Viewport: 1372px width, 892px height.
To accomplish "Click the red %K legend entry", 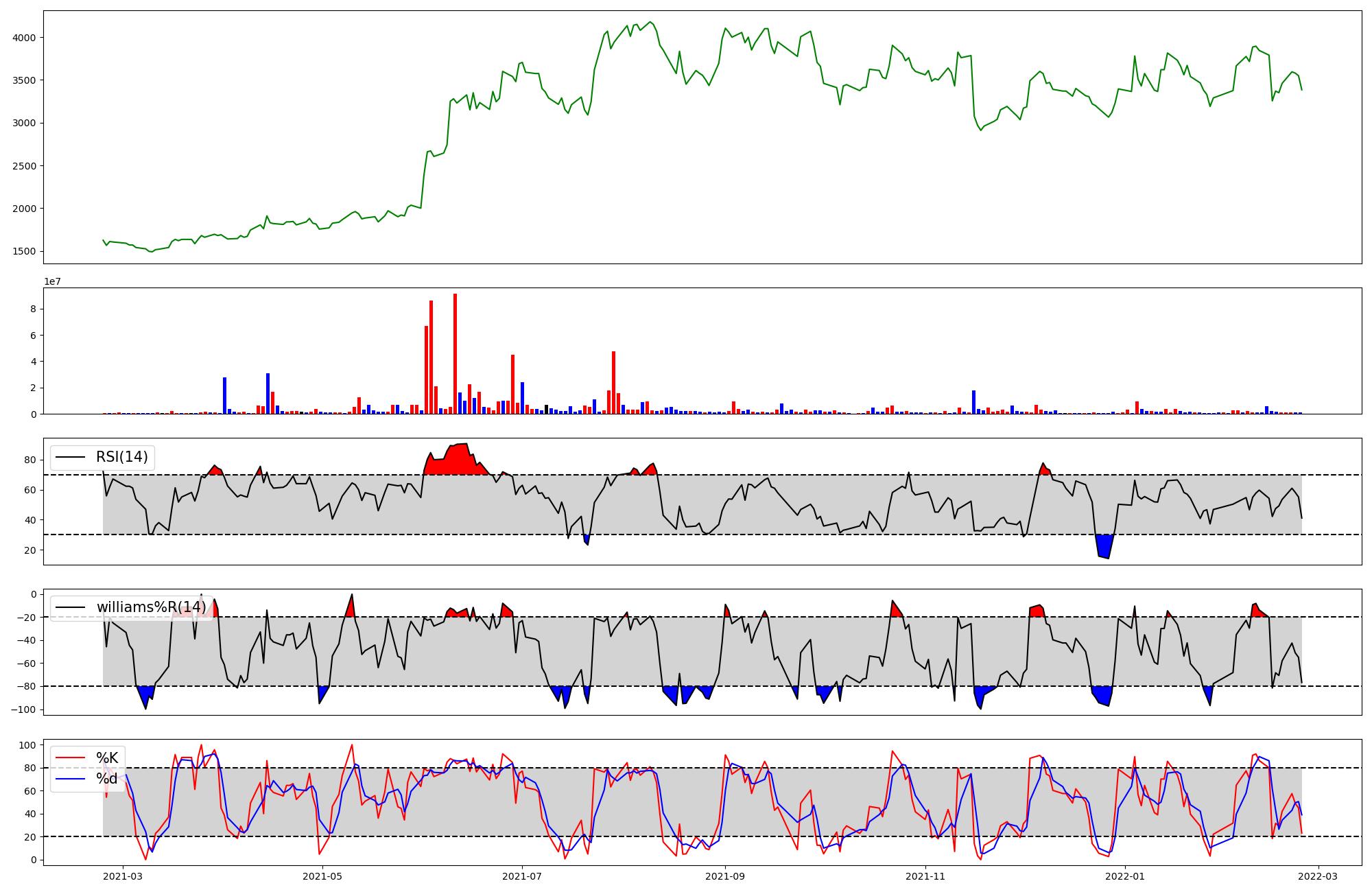I will 106,758.
